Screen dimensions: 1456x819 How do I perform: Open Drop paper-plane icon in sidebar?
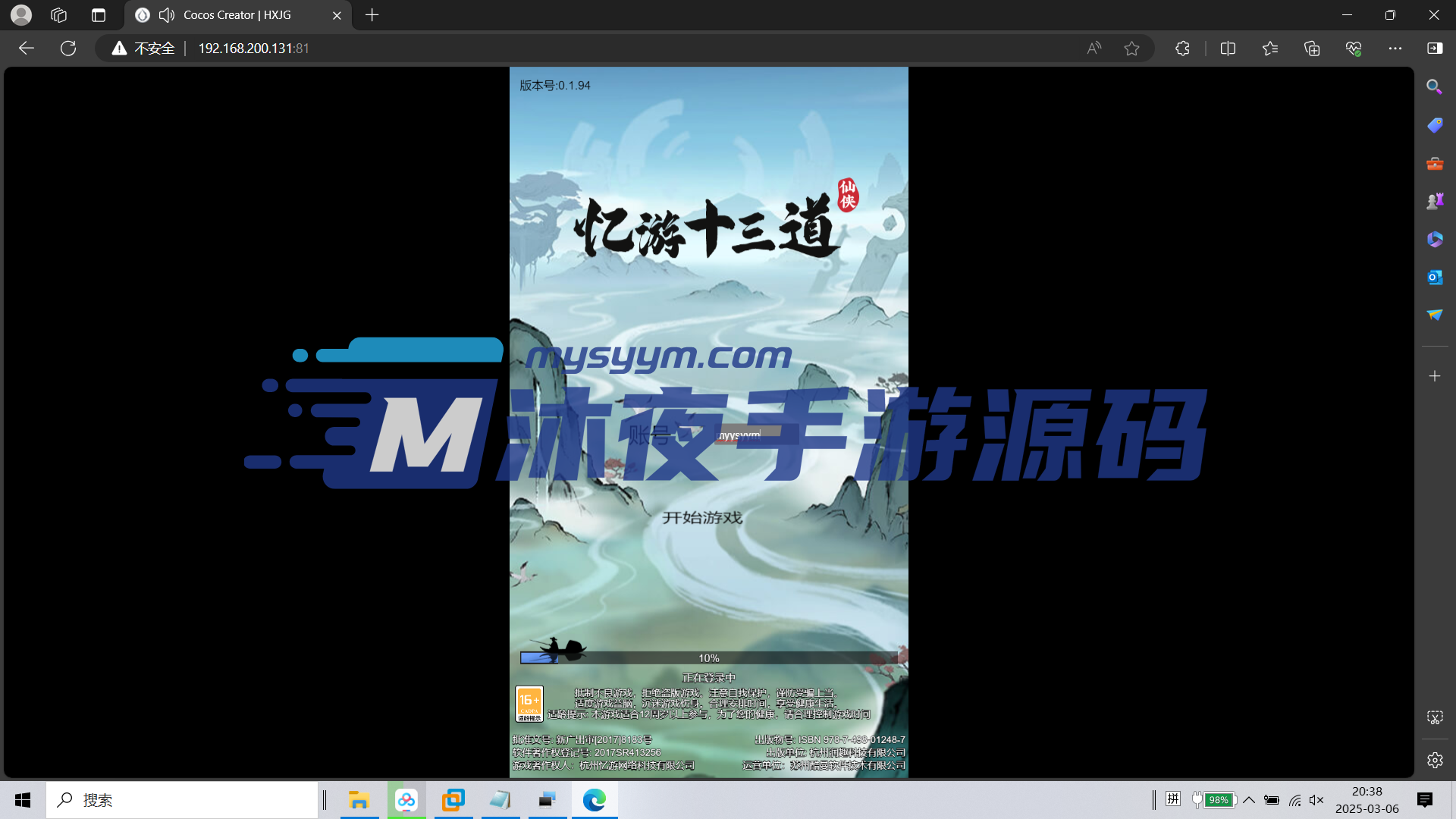(x=1434, y=313)
